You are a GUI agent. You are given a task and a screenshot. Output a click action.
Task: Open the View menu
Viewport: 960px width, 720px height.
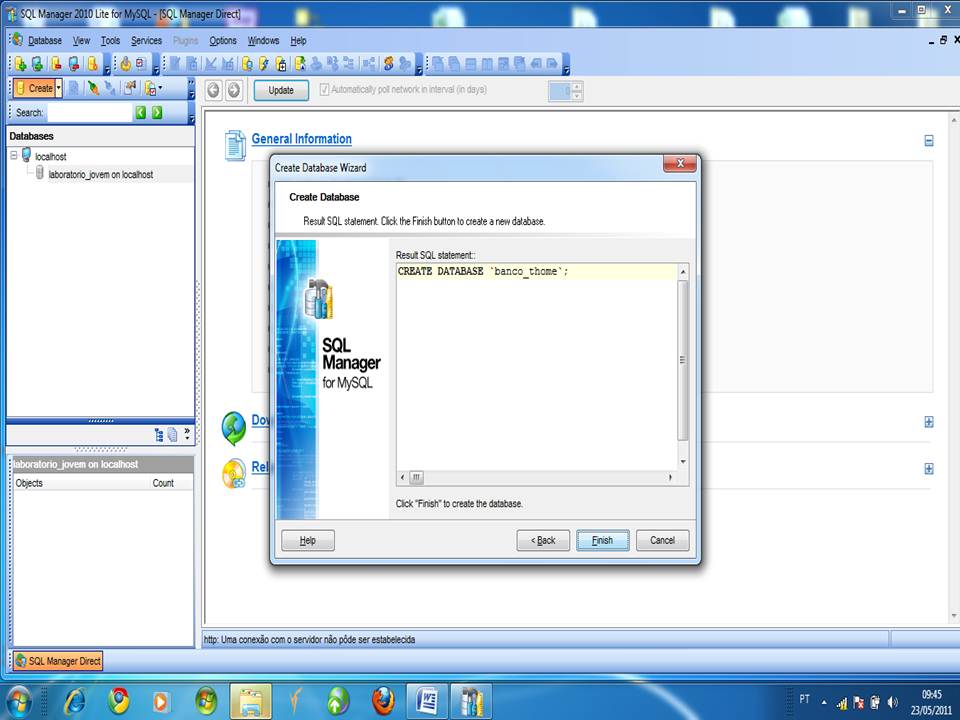click(x=81, y=40)
